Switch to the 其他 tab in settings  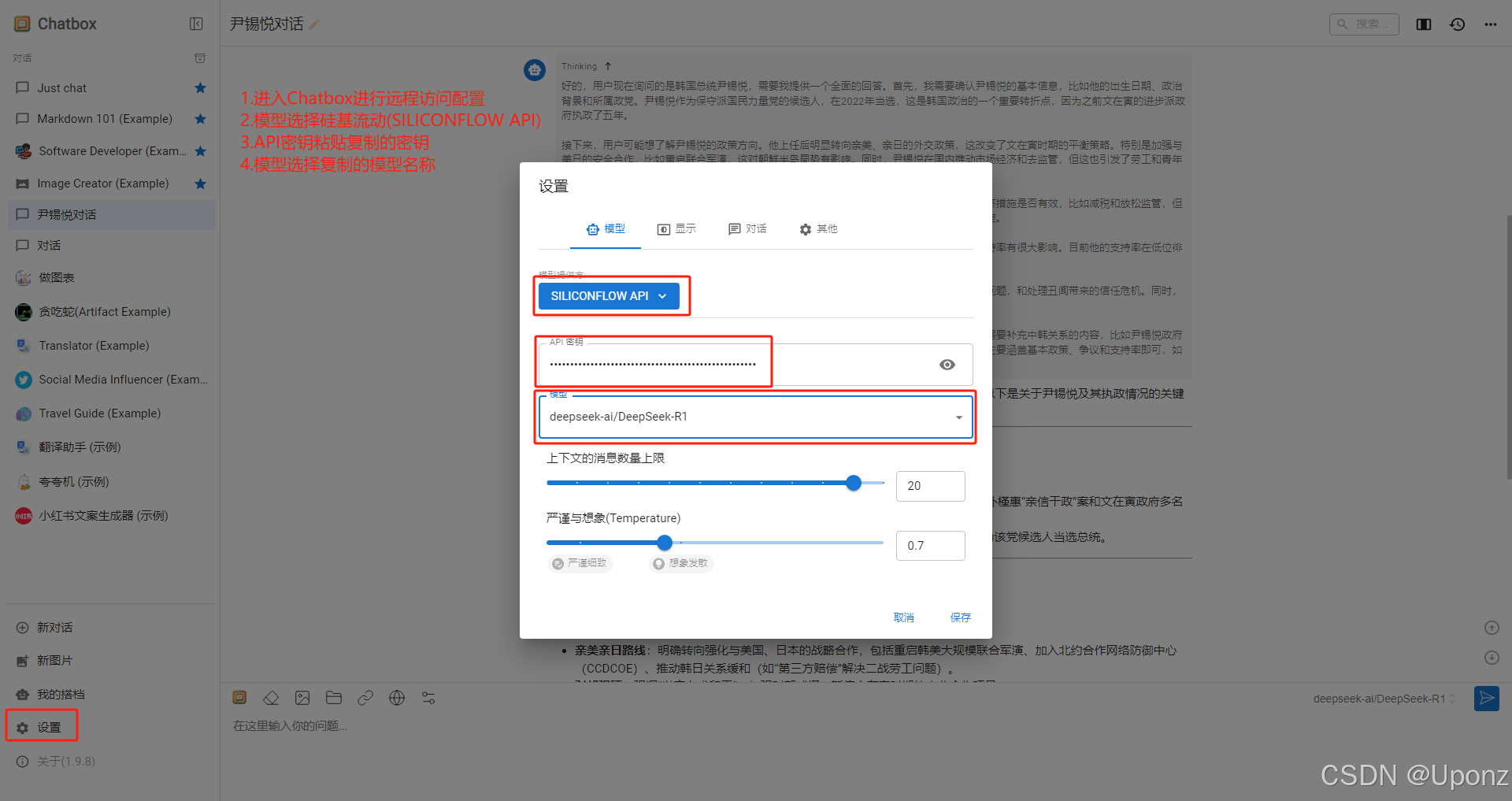818,229
